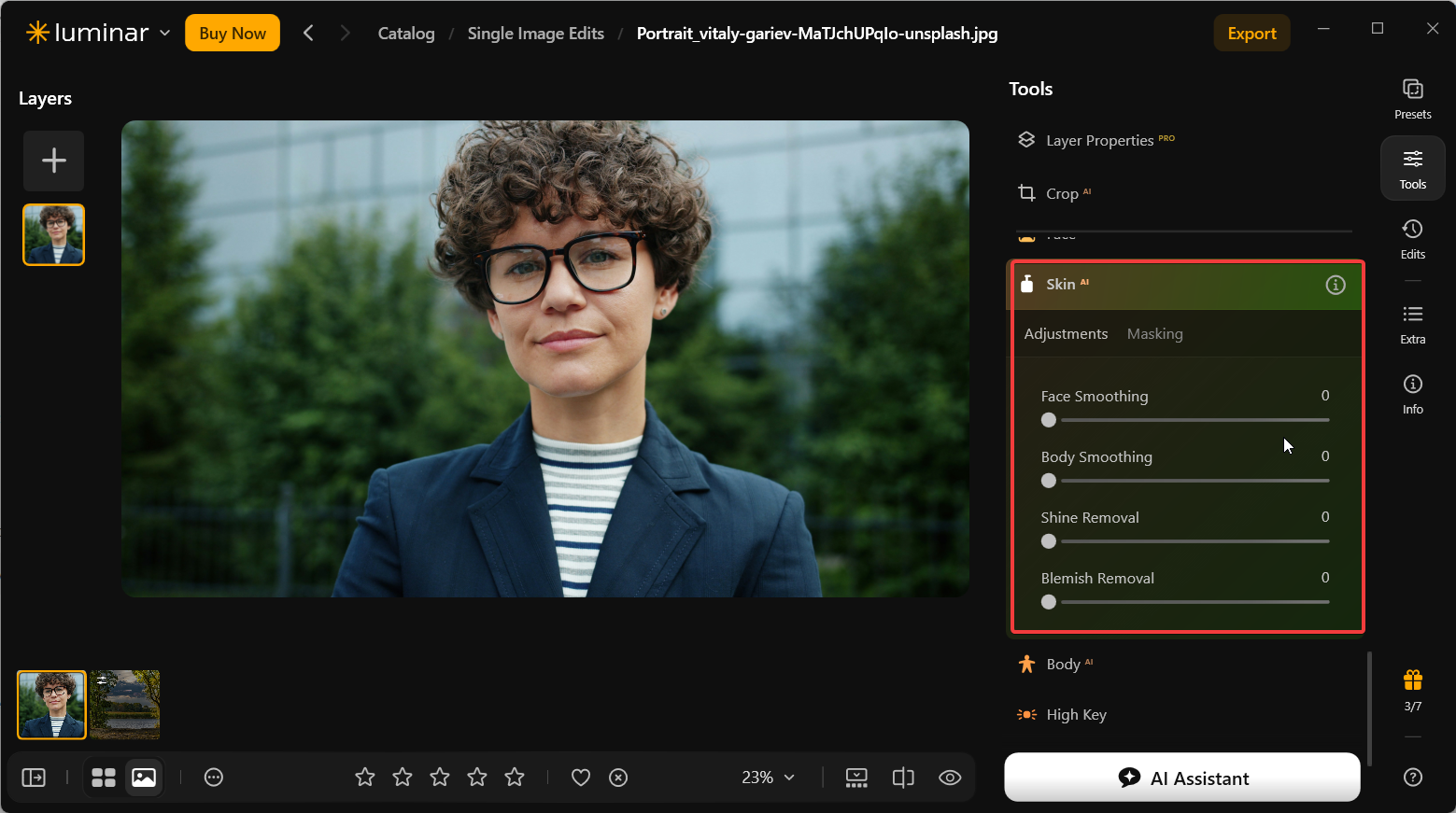Open the Luminar logo dropdown menu
Screen dimensions: 1456x813
99,34
